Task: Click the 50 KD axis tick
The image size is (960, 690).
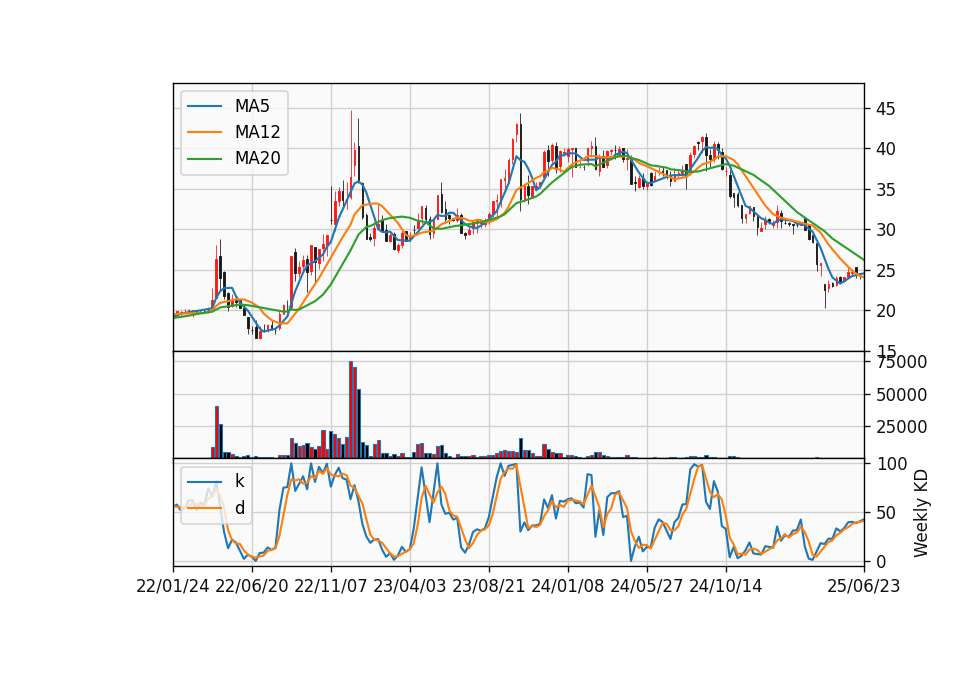Action: click(885, 513)
